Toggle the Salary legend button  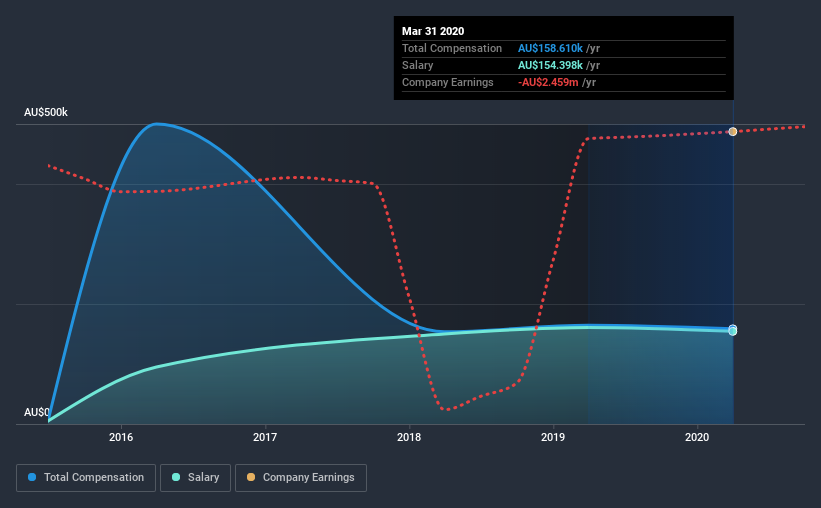tap(195, 478)
